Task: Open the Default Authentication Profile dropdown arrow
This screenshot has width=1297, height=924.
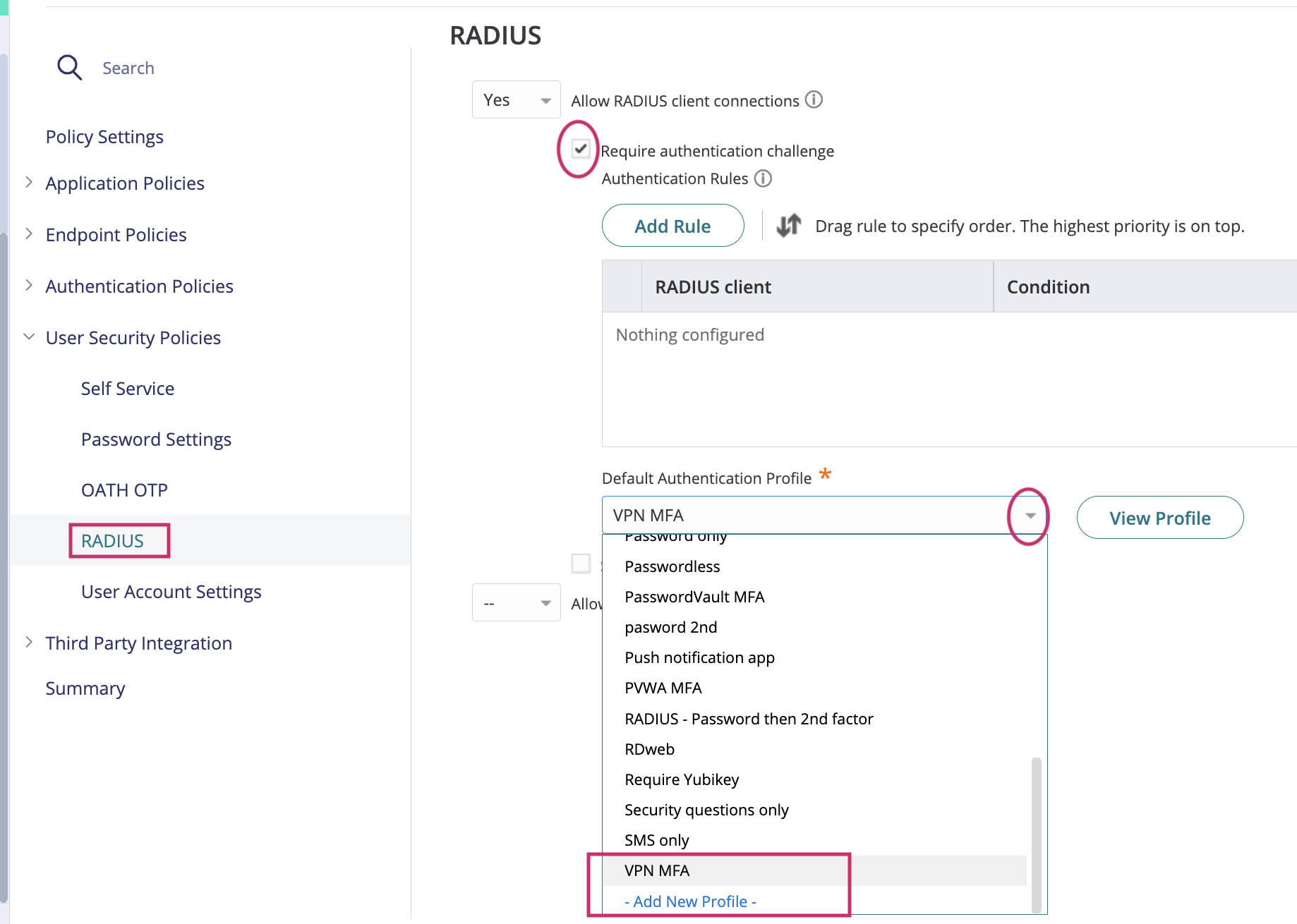Action: tap(1028, 516)
